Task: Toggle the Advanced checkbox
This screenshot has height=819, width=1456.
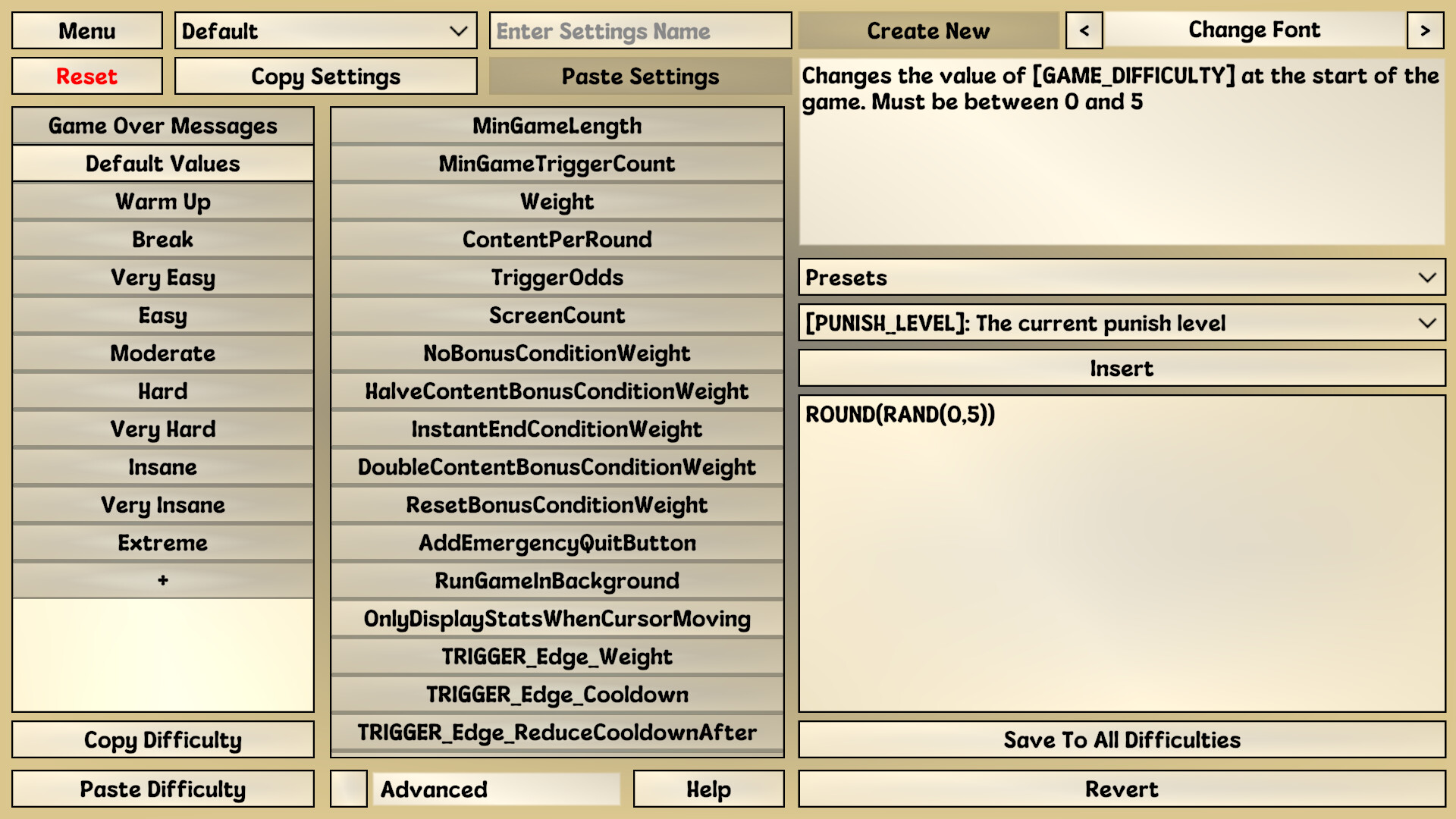Action: click(x=349, y=789)
